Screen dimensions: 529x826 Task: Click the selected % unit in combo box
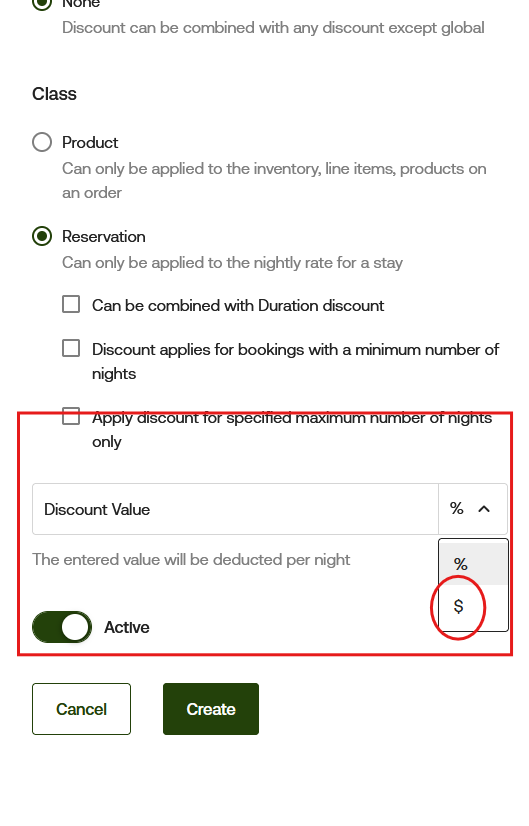coord(456,508)
